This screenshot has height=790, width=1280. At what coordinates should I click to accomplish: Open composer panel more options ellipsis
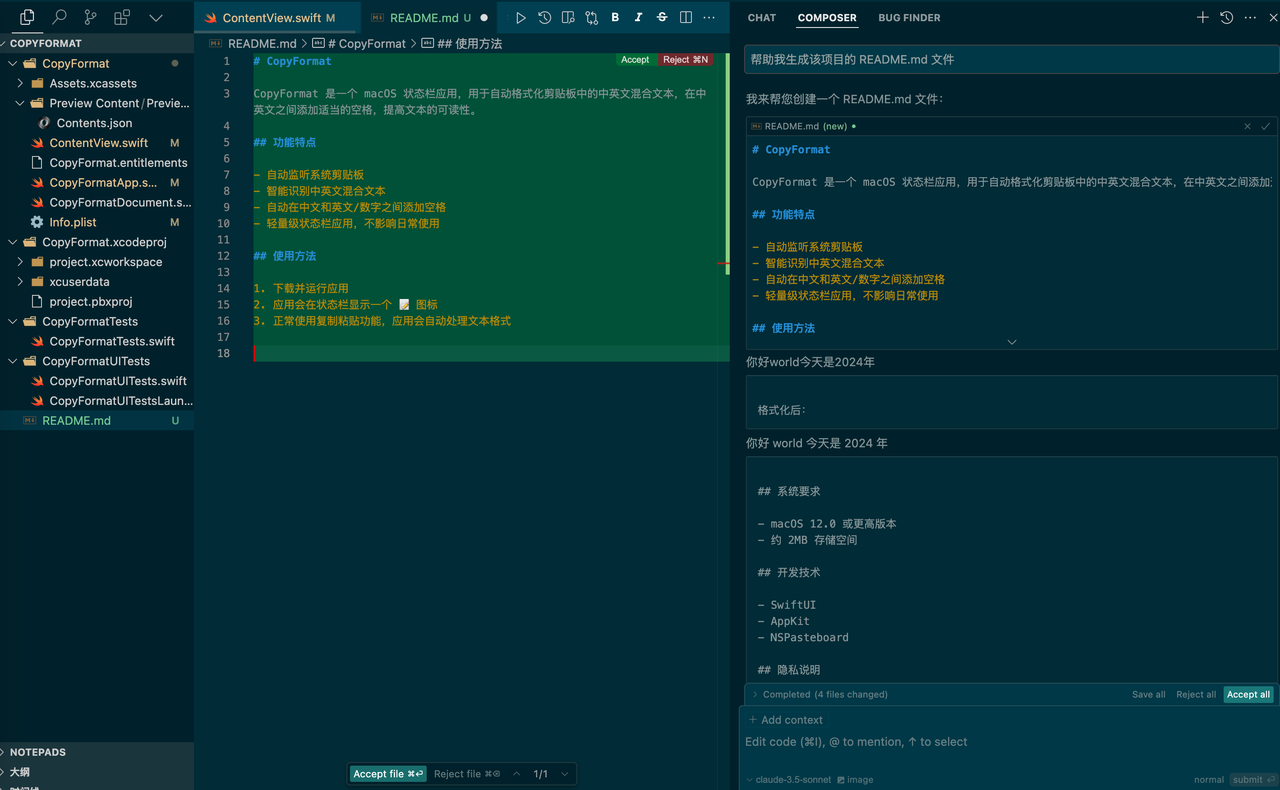[x=1250, y=18]
